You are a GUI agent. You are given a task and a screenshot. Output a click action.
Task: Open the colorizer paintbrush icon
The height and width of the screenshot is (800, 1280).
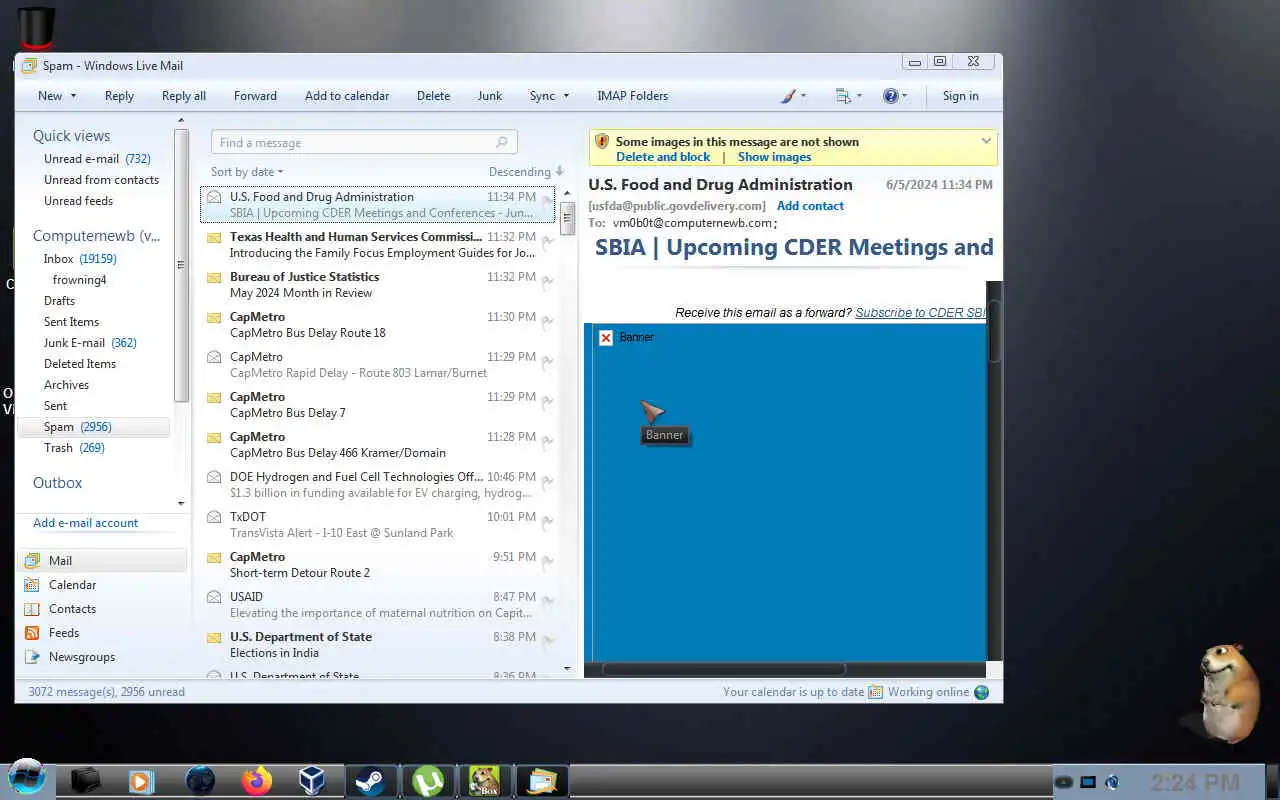(x=788, y=96)
